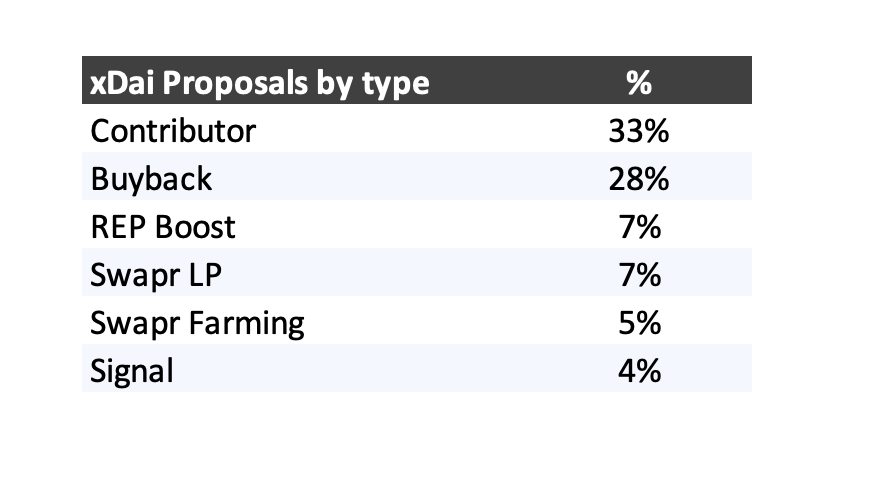
Task: Click the 7% value for REP Boost
Action: point(638,227)
